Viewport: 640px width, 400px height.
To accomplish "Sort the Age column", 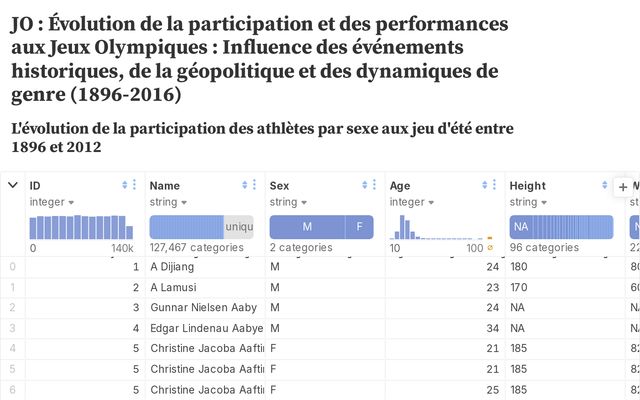I will (485, 185).
